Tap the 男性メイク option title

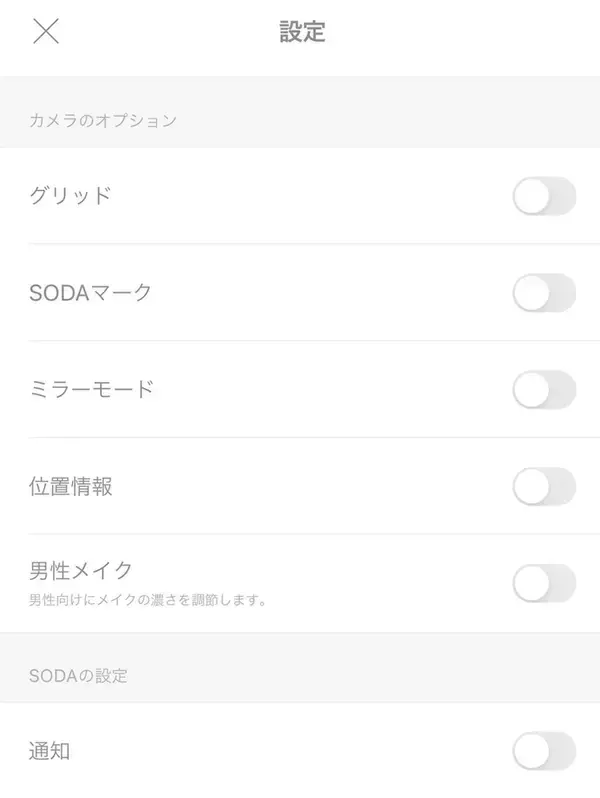tap(81, 571)
